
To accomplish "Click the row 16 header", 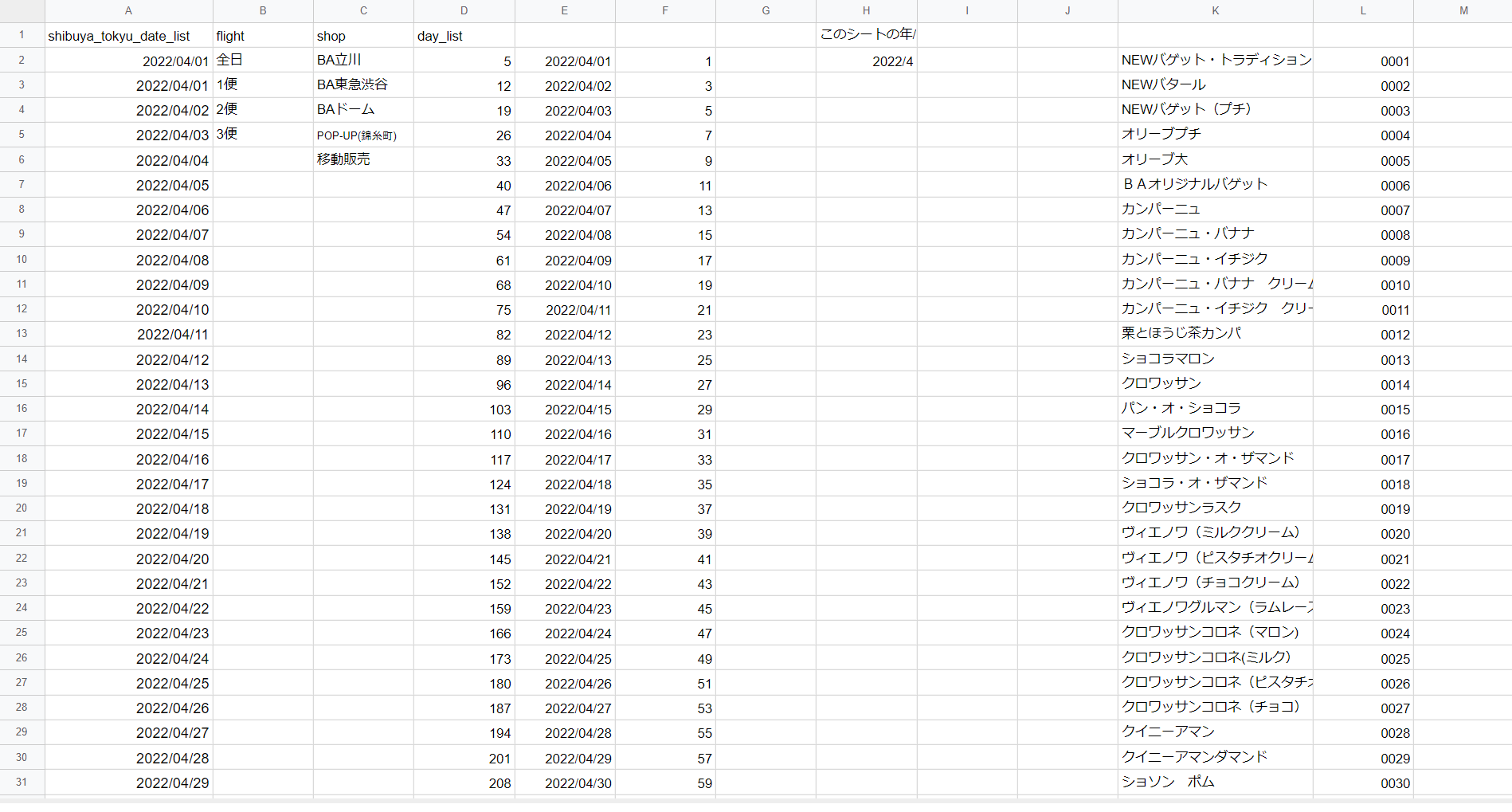I will pos(22,409).
